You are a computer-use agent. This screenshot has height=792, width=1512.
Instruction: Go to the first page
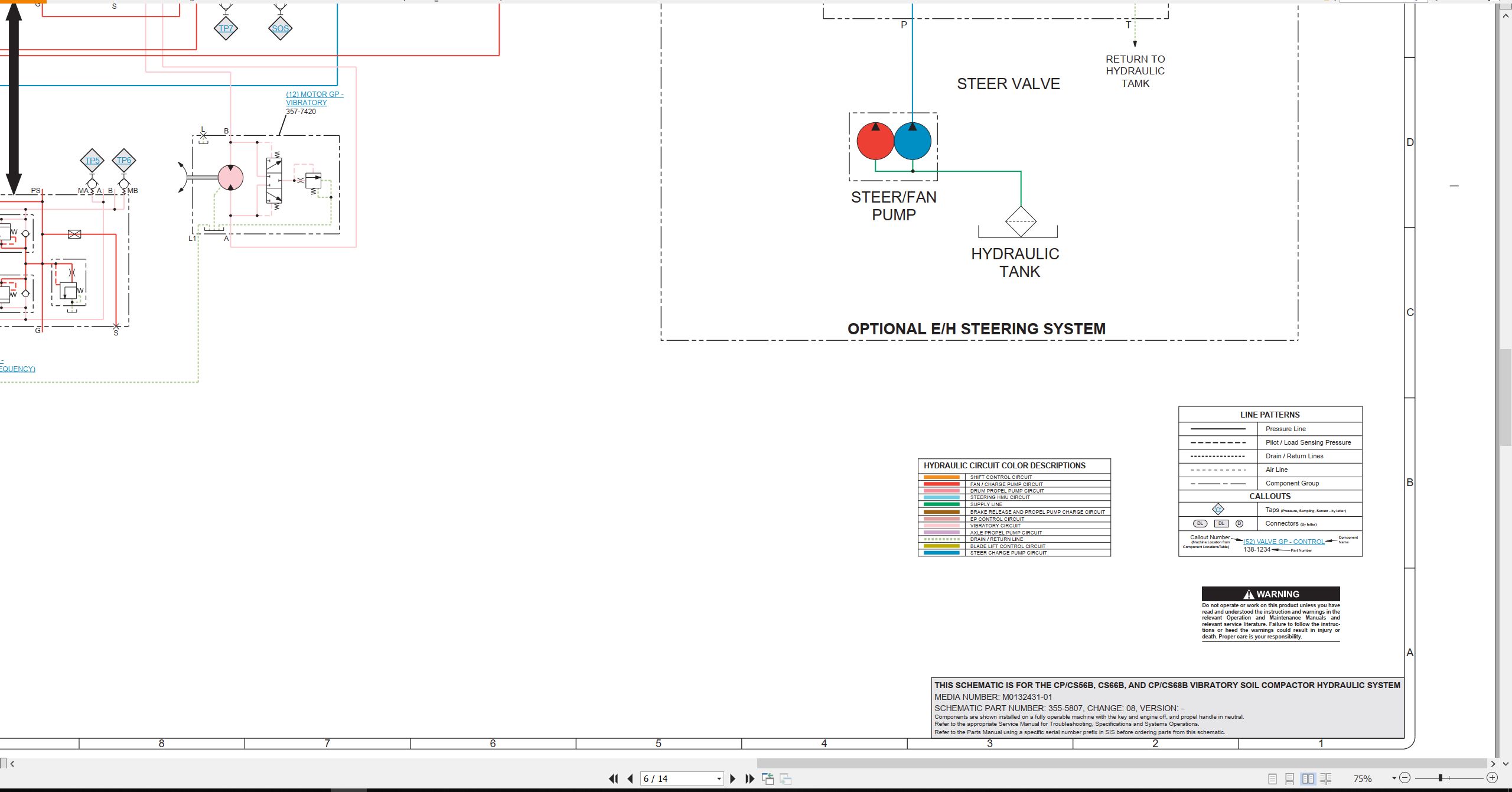(613, 778)
